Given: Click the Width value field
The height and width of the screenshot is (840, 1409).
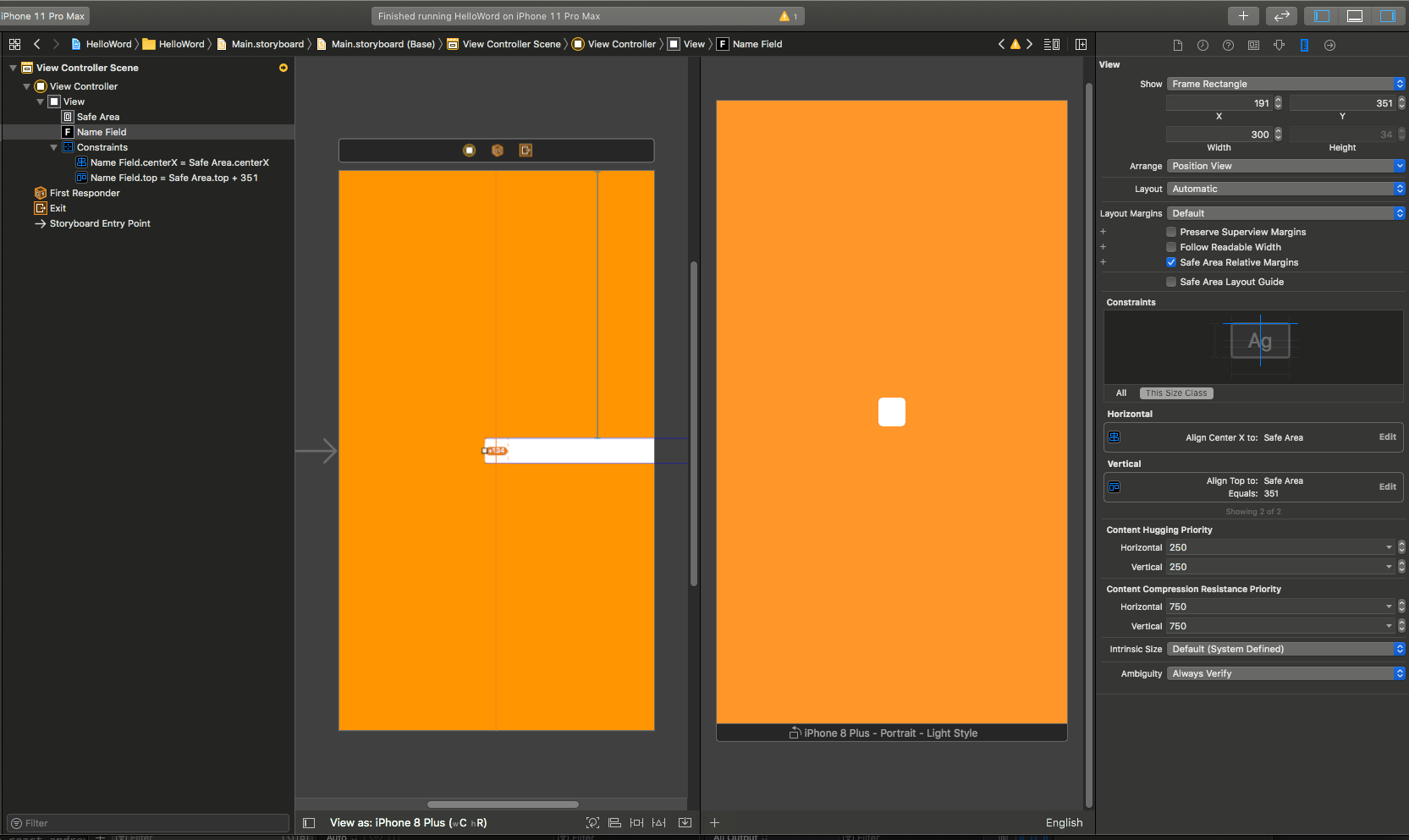Looking at the screenshot, I should (1219, 135).
